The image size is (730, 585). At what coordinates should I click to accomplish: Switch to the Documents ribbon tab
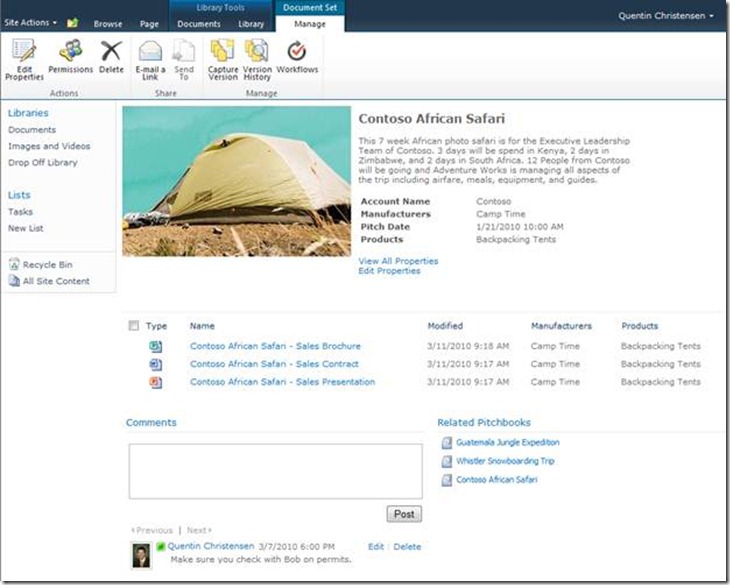click(x=199, y=24)
